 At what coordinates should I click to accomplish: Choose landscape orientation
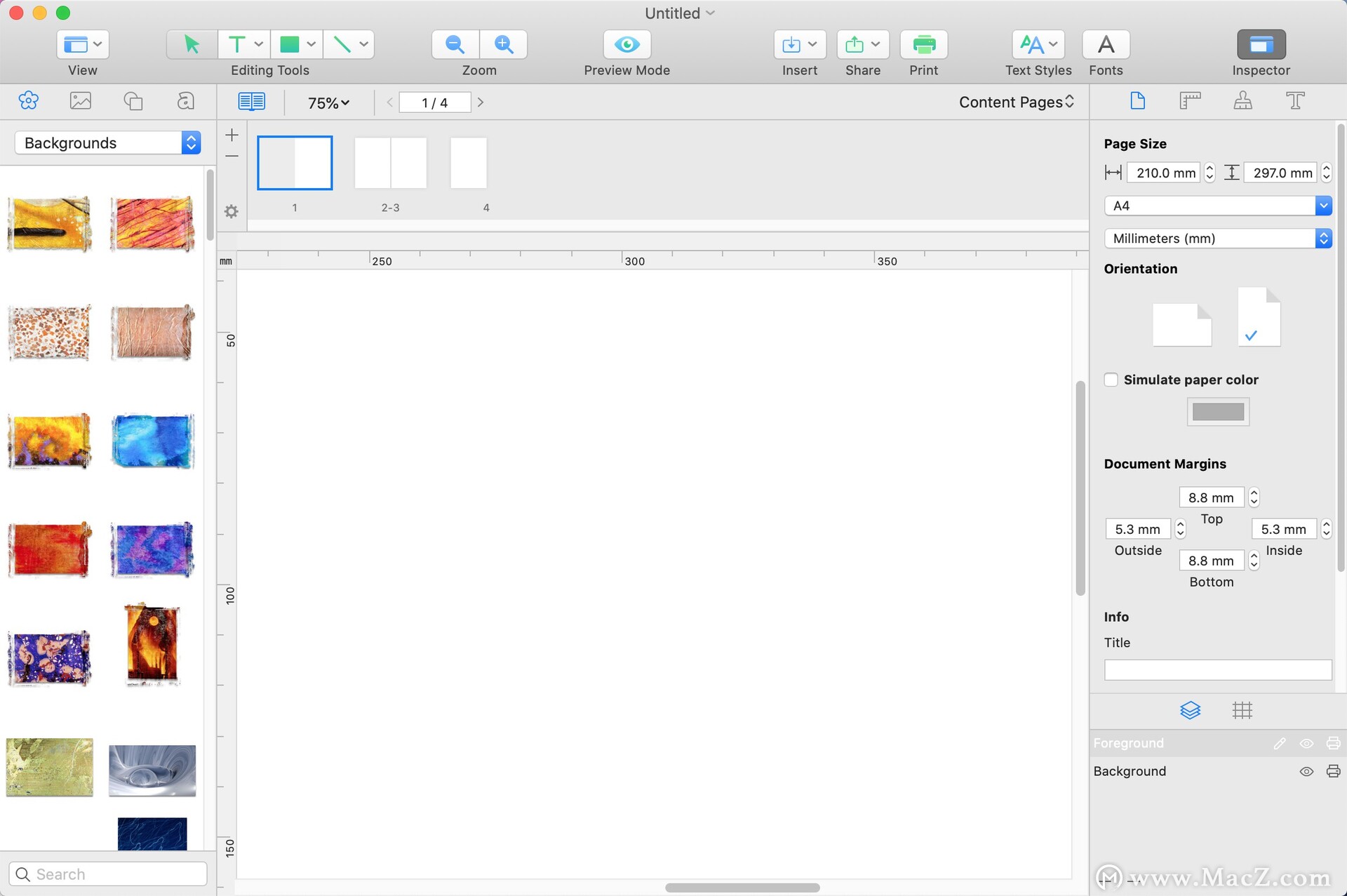pos(1182,325)
